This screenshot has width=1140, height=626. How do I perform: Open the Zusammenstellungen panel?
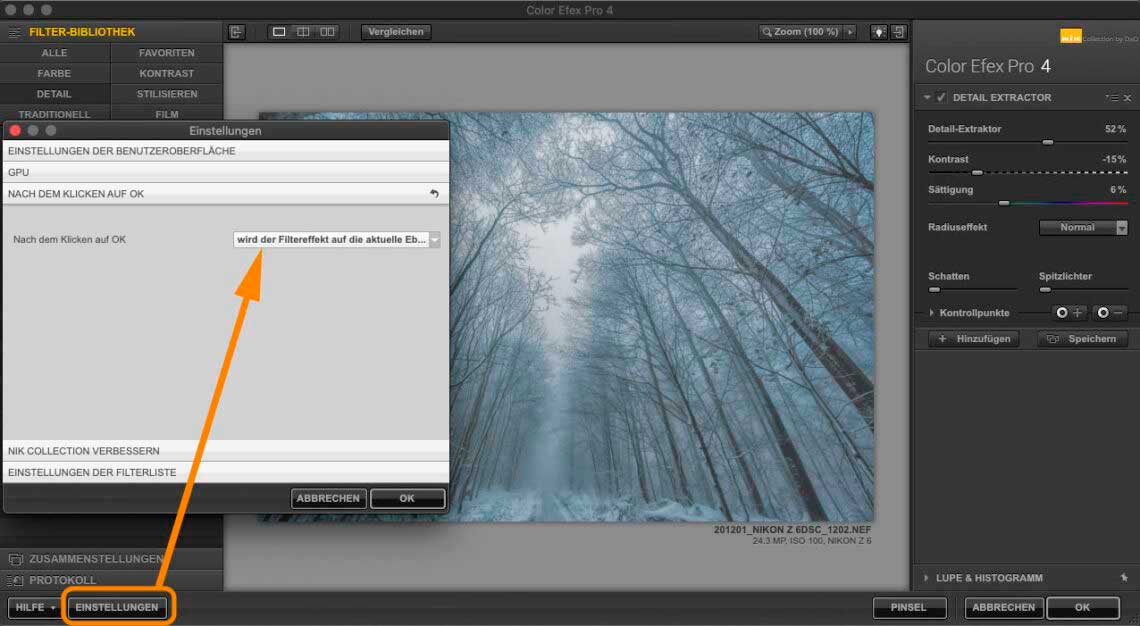click(x=111, y=559)
